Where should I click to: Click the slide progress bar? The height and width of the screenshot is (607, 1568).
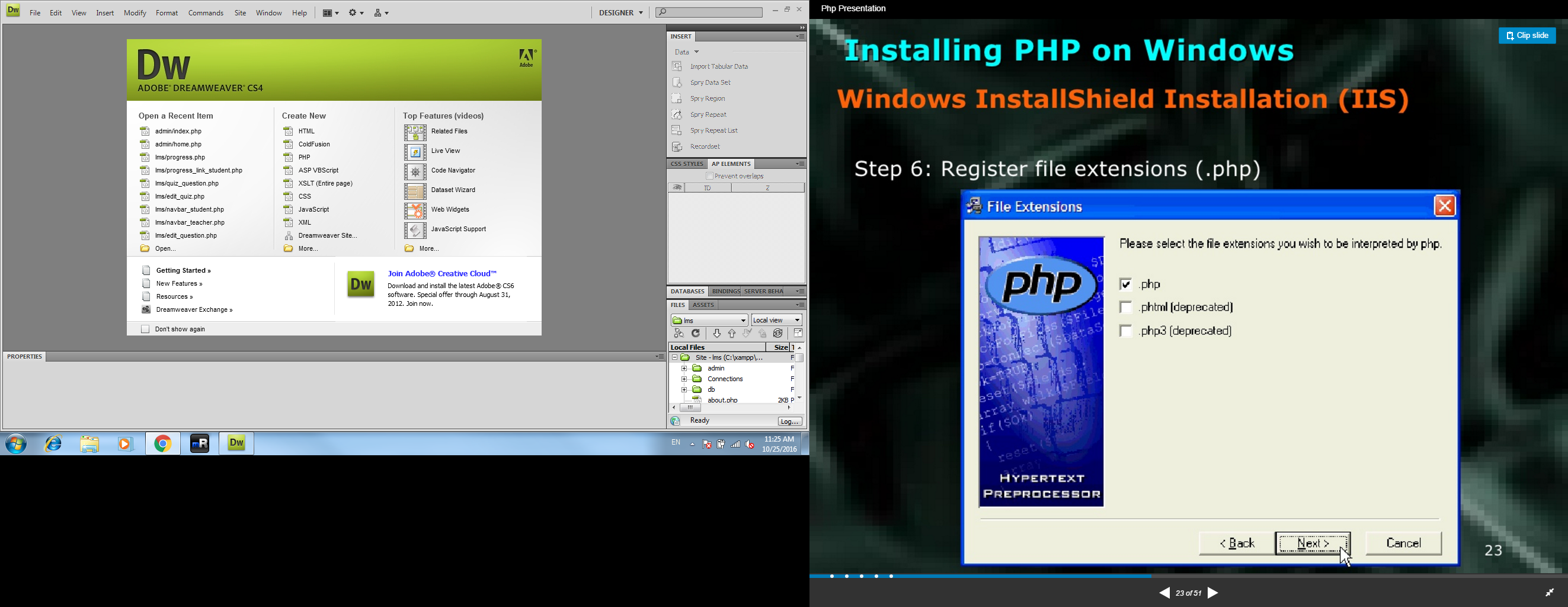click(x=1188, y=576)
